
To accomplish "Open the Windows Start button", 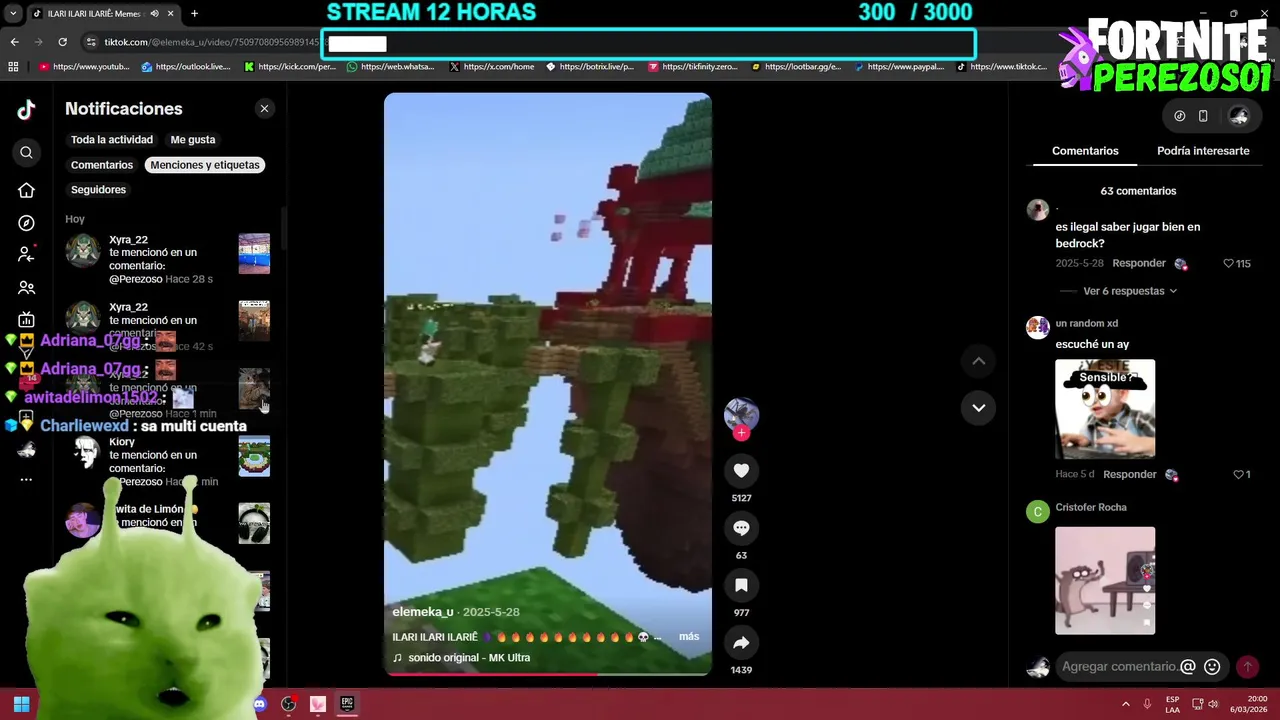I will 21,704.
